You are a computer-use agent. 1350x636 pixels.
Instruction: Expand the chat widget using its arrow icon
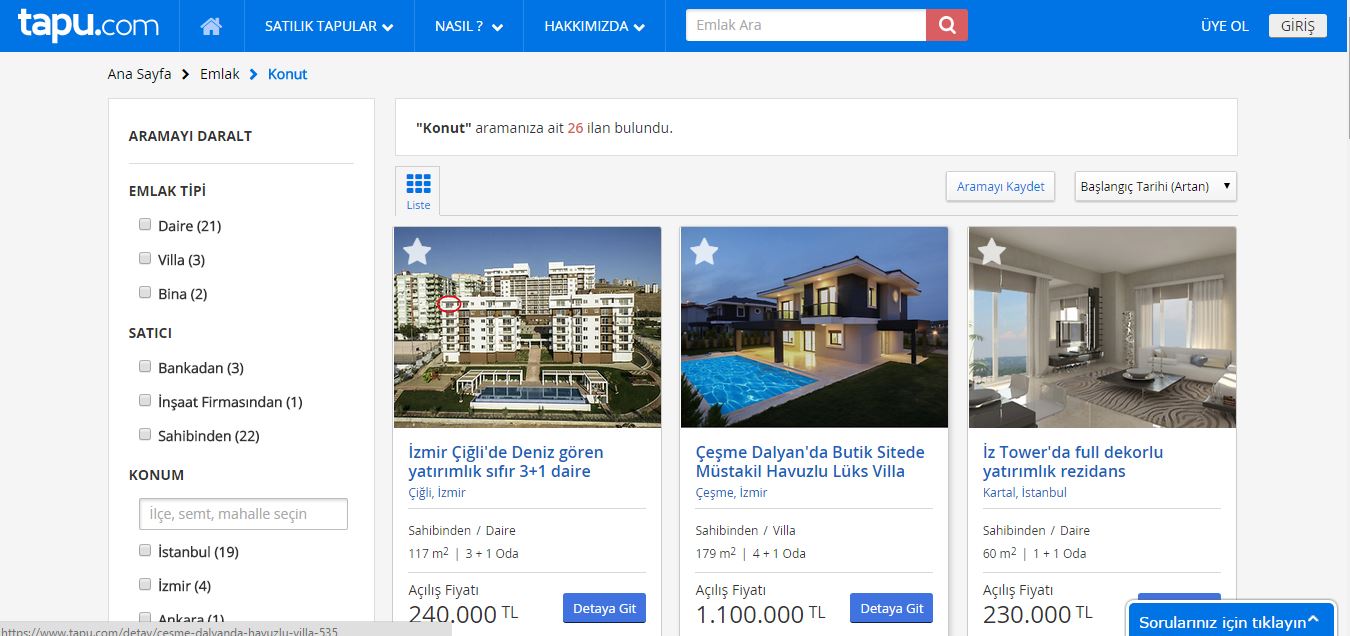[1314, 620]
